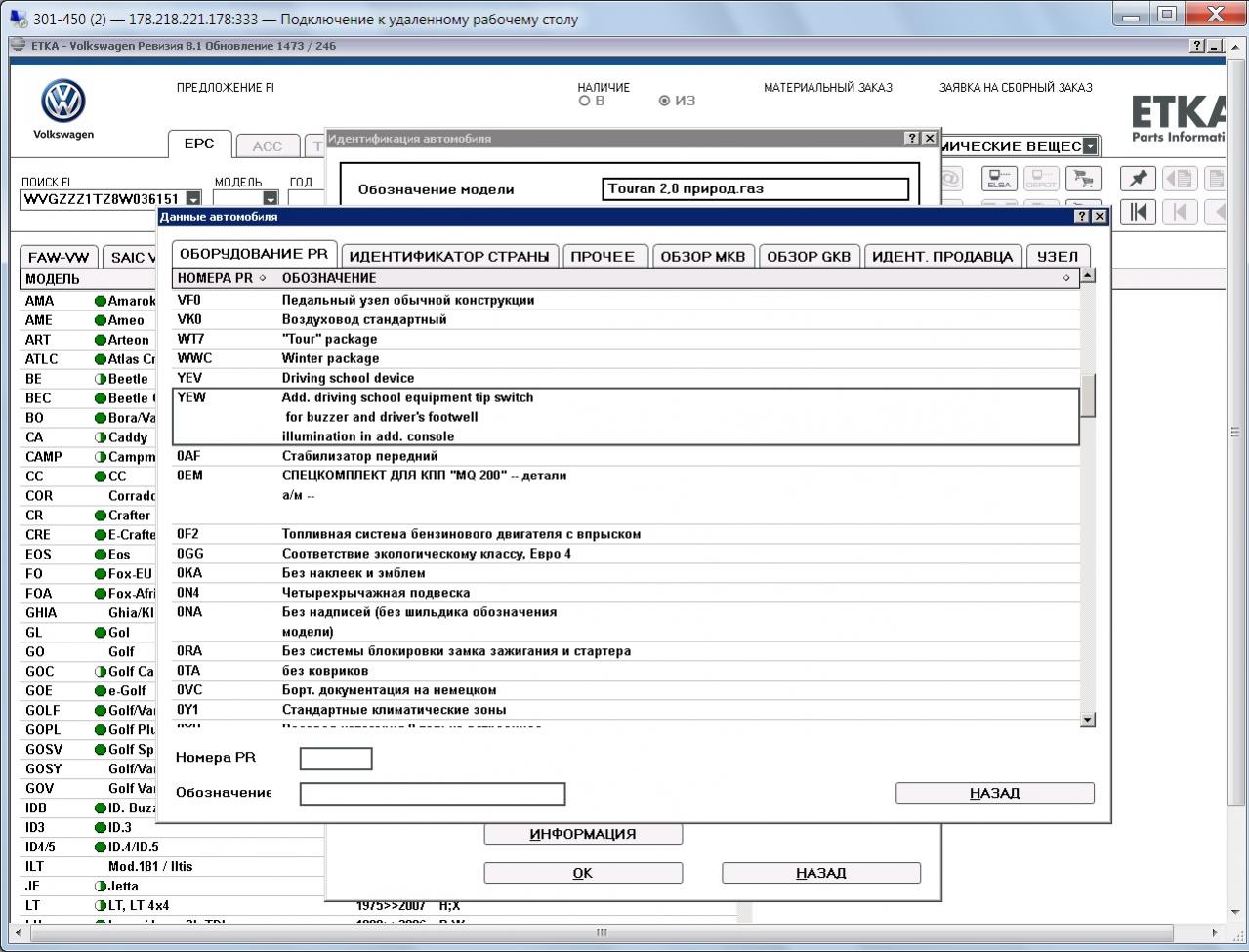Select the YEV Driving school device row
This screenshot has height=952, width=1249.
pos(626,378)
